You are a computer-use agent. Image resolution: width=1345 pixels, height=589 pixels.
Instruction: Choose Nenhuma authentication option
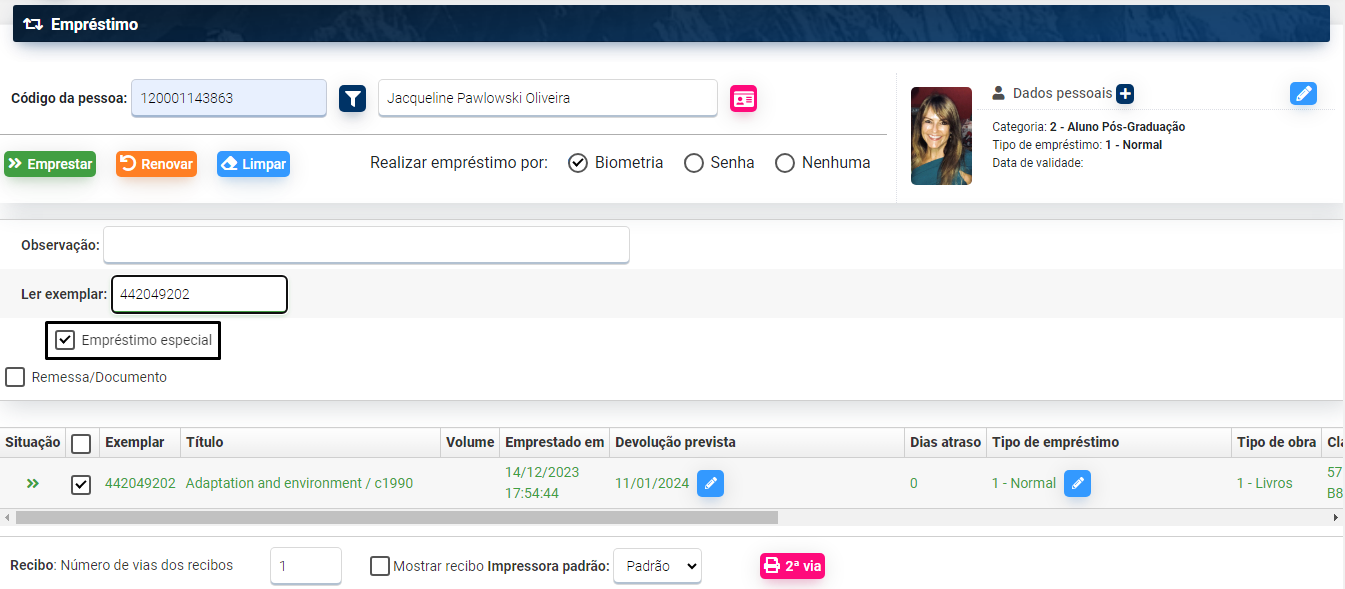pyautogui.click(x=785, y=163)
